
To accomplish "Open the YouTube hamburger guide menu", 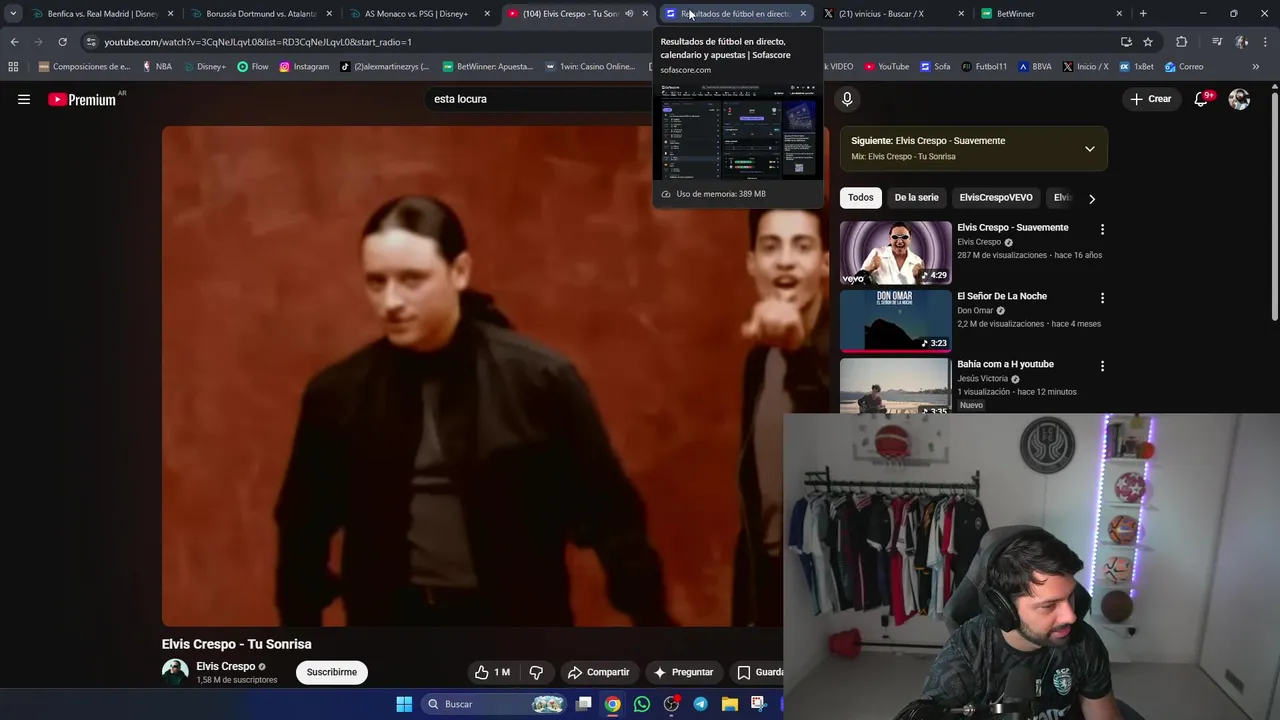I will [x=24, y=99].
